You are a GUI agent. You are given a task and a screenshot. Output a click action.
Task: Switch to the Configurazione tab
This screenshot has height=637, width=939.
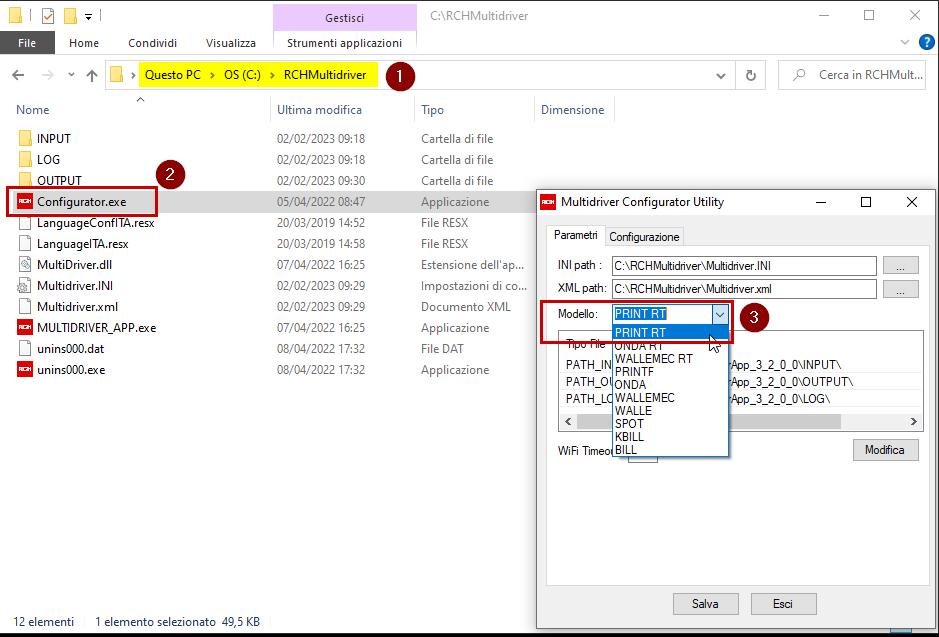[x=644, y=237]
